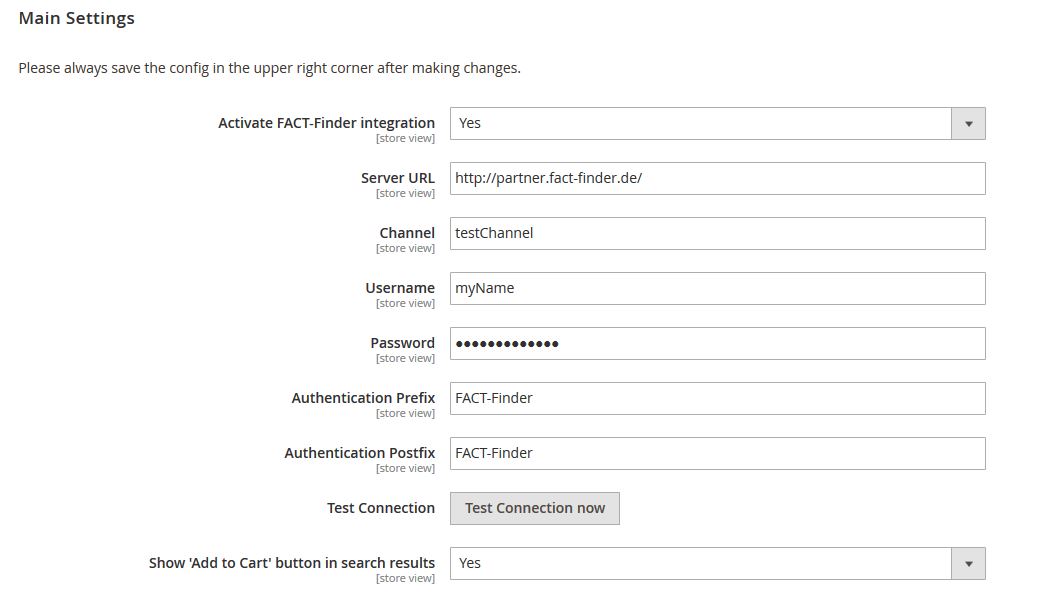Click the [store view] scope under Channel
Viewport: 1038px width, 602px height.
click(405, 248)
